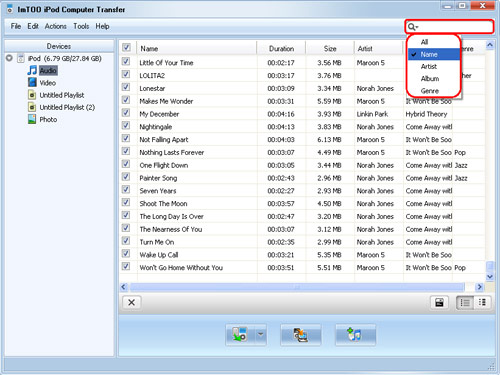Screen dimensions: 500x375
Task: Sort by the Artist column header
Action: click(x=379, y=49)
